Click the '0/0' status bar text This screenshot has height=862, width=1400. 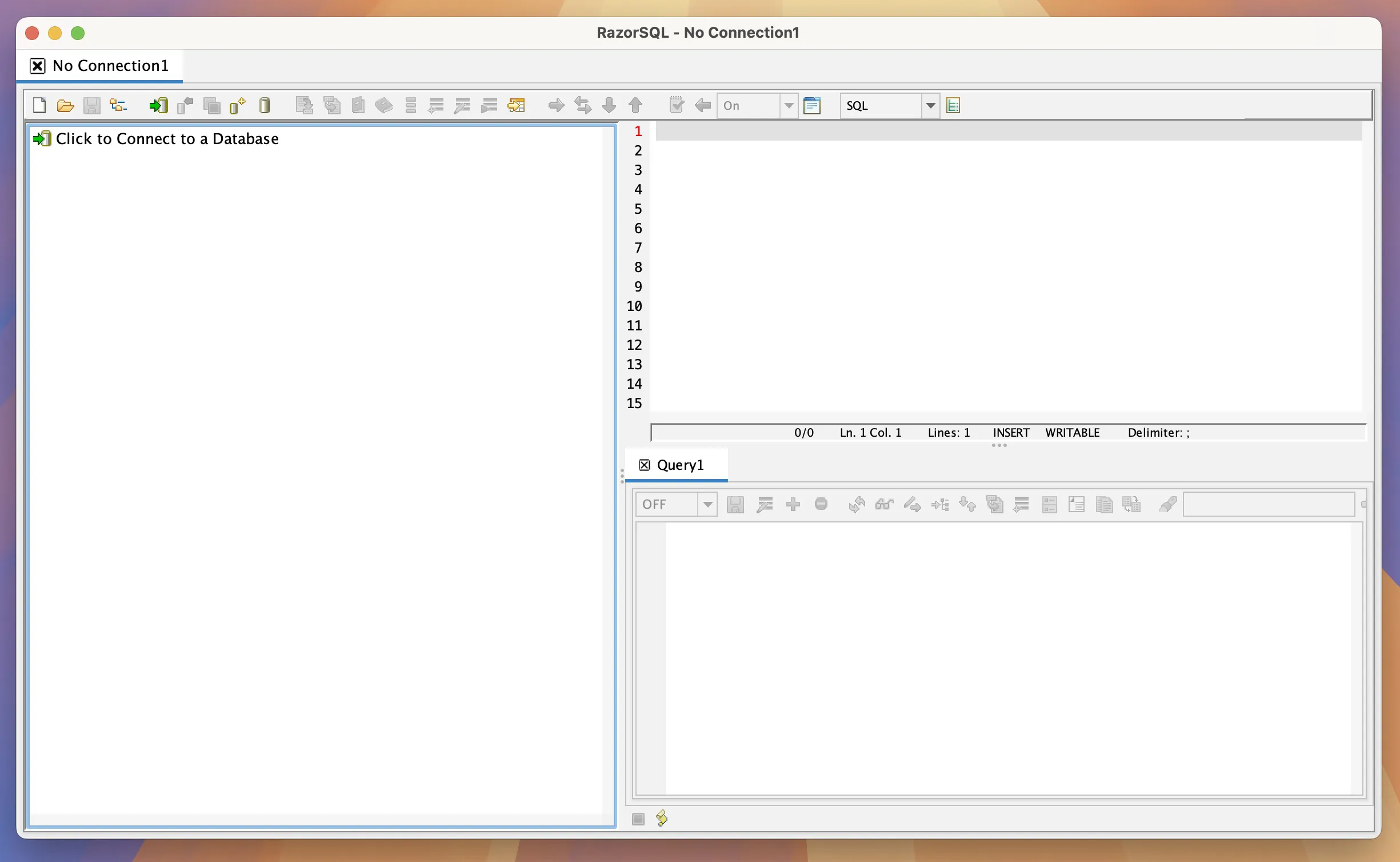click(803, 433)
